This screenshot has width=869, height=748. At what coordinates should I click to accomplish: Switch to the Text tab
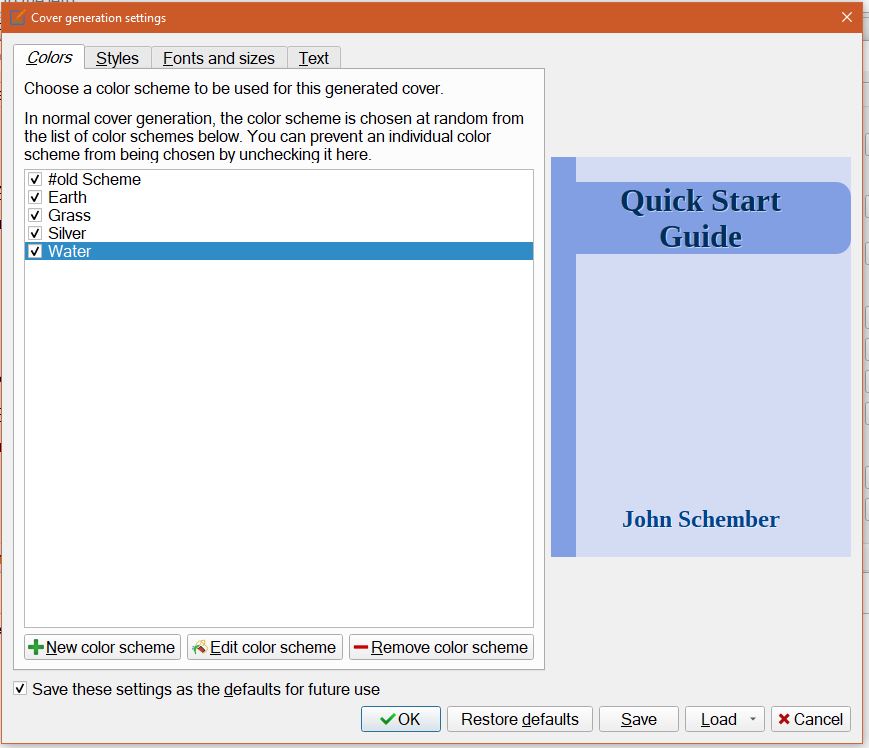click(x=314, y=58)
